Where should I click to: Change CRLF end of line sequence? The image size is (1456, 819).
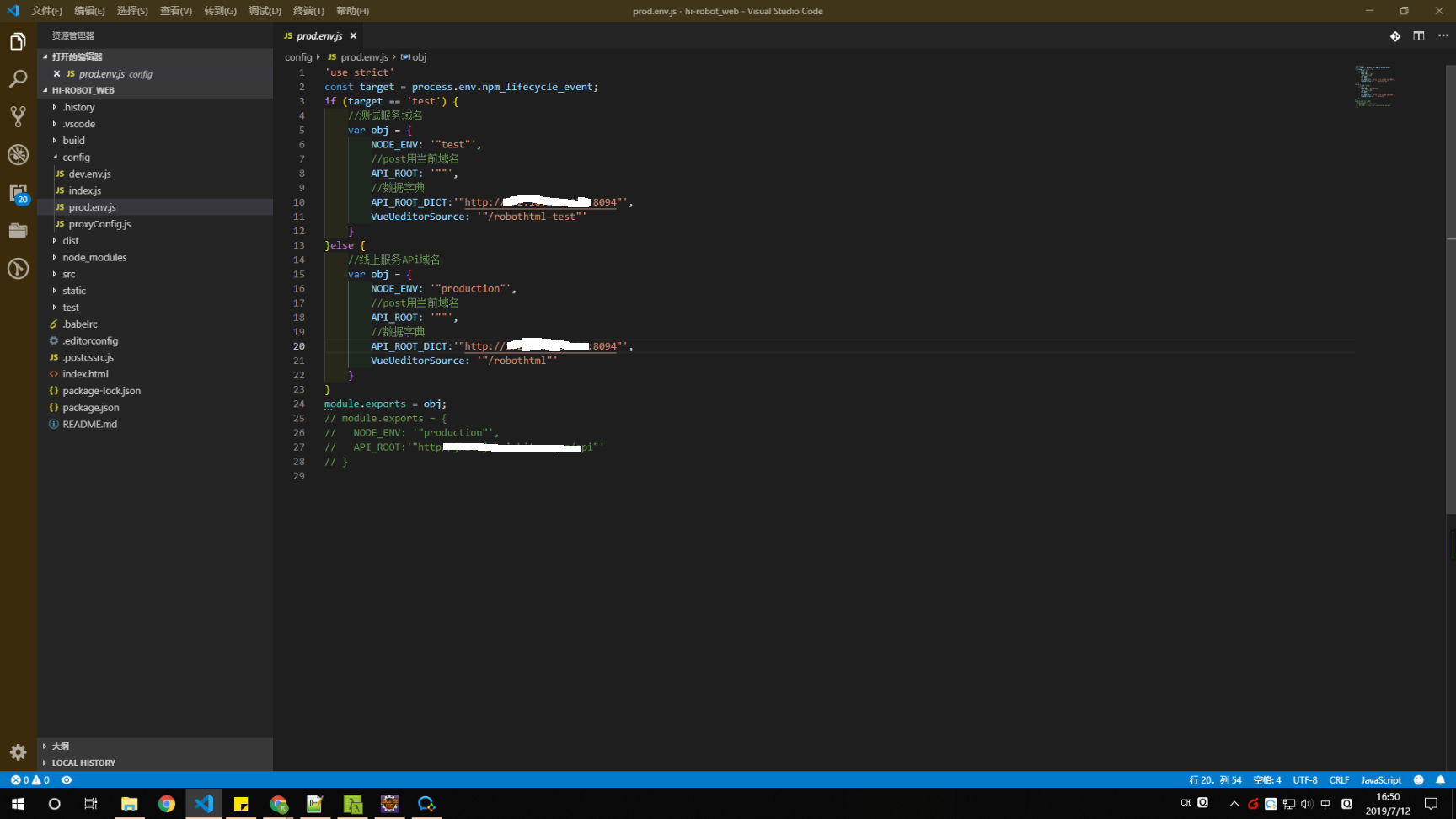(1339, 780)
